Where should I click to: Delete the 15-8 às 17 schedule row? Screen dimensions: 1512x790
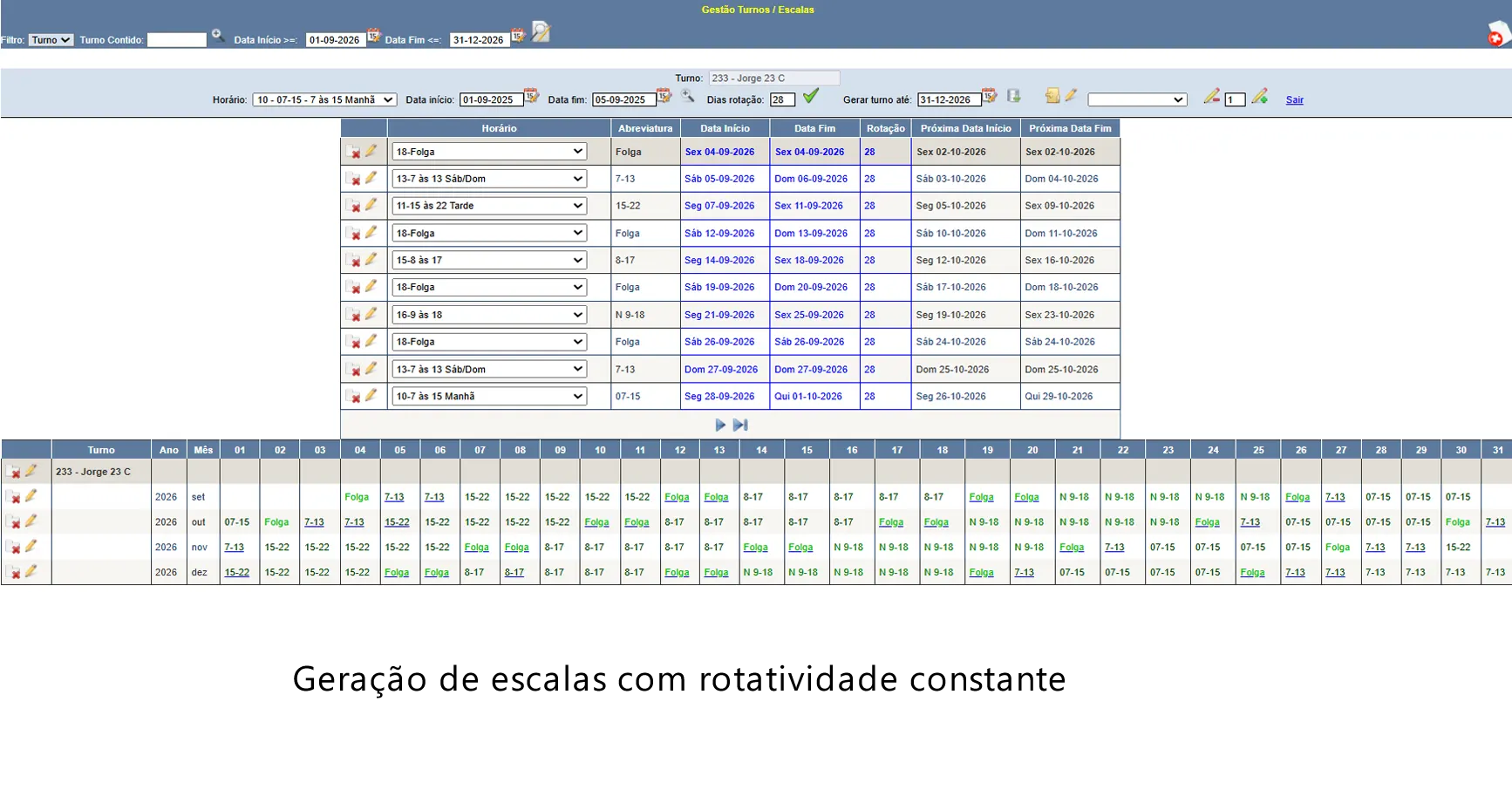click(x=353, y=261)
